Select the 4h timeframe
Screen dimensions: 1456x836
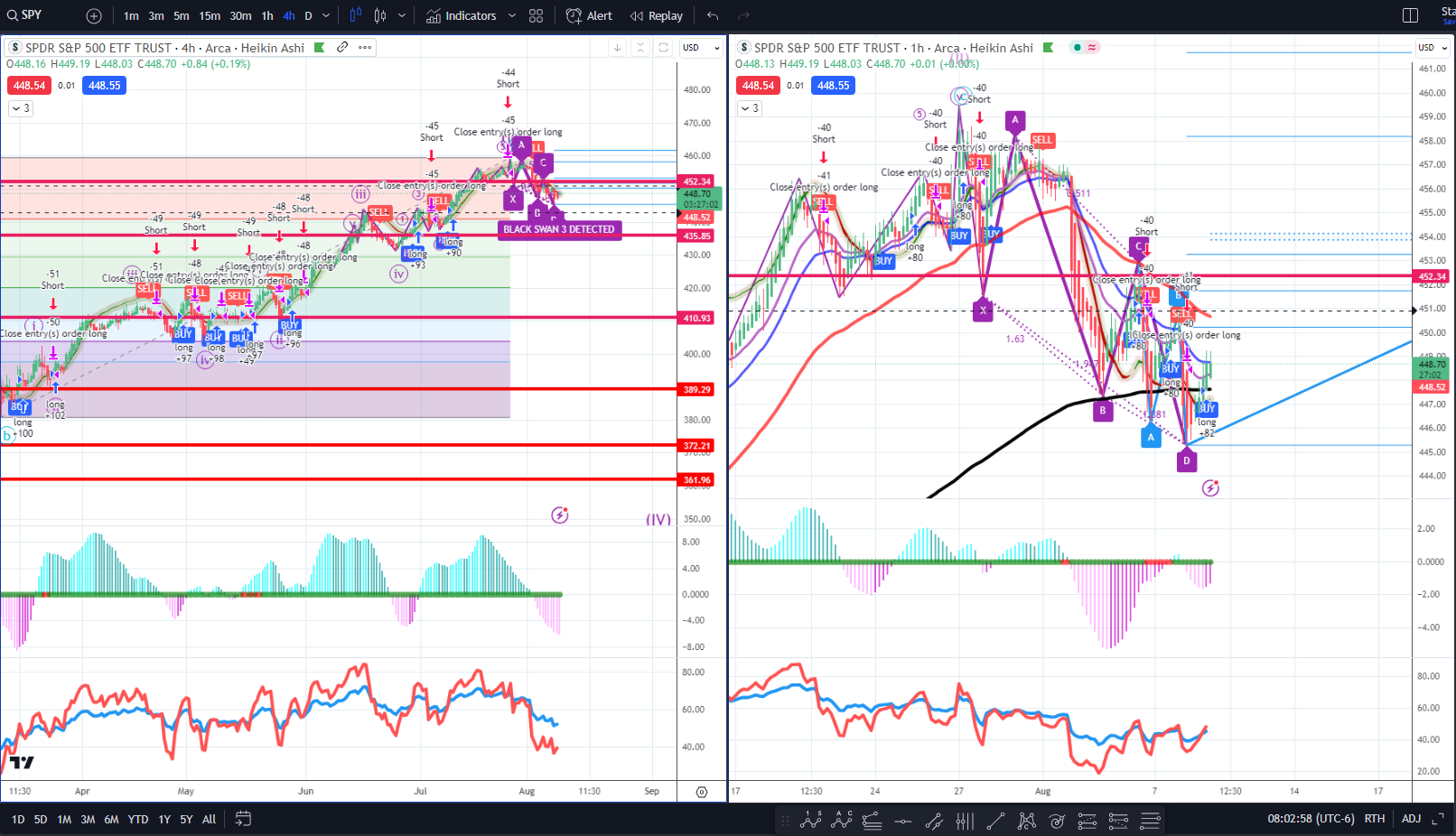click(289, 15)
